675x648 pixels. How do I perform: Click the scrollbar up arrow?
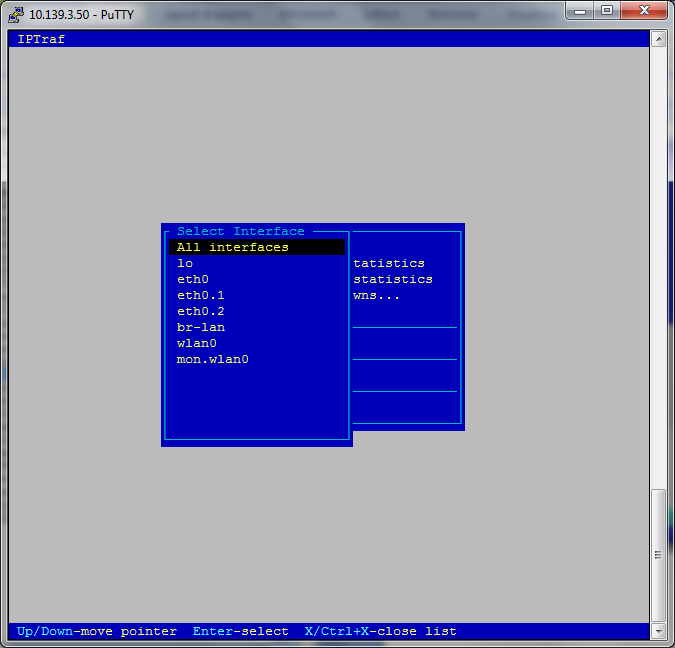(658, 39)
